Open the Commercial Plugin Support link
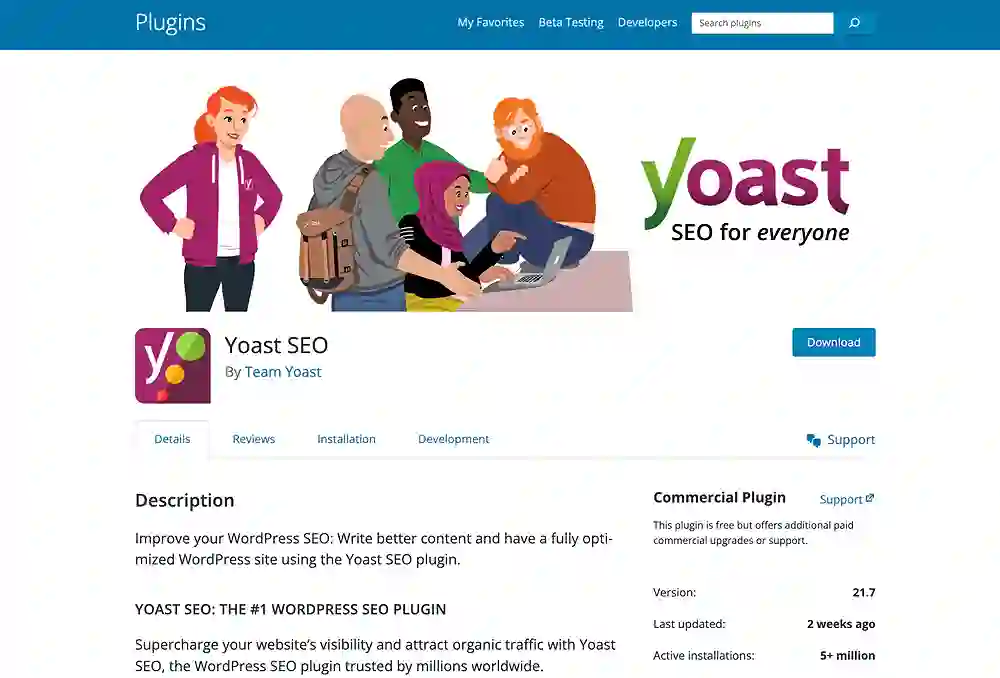Screen dimensions: 1000x678 tap(841, 499)
